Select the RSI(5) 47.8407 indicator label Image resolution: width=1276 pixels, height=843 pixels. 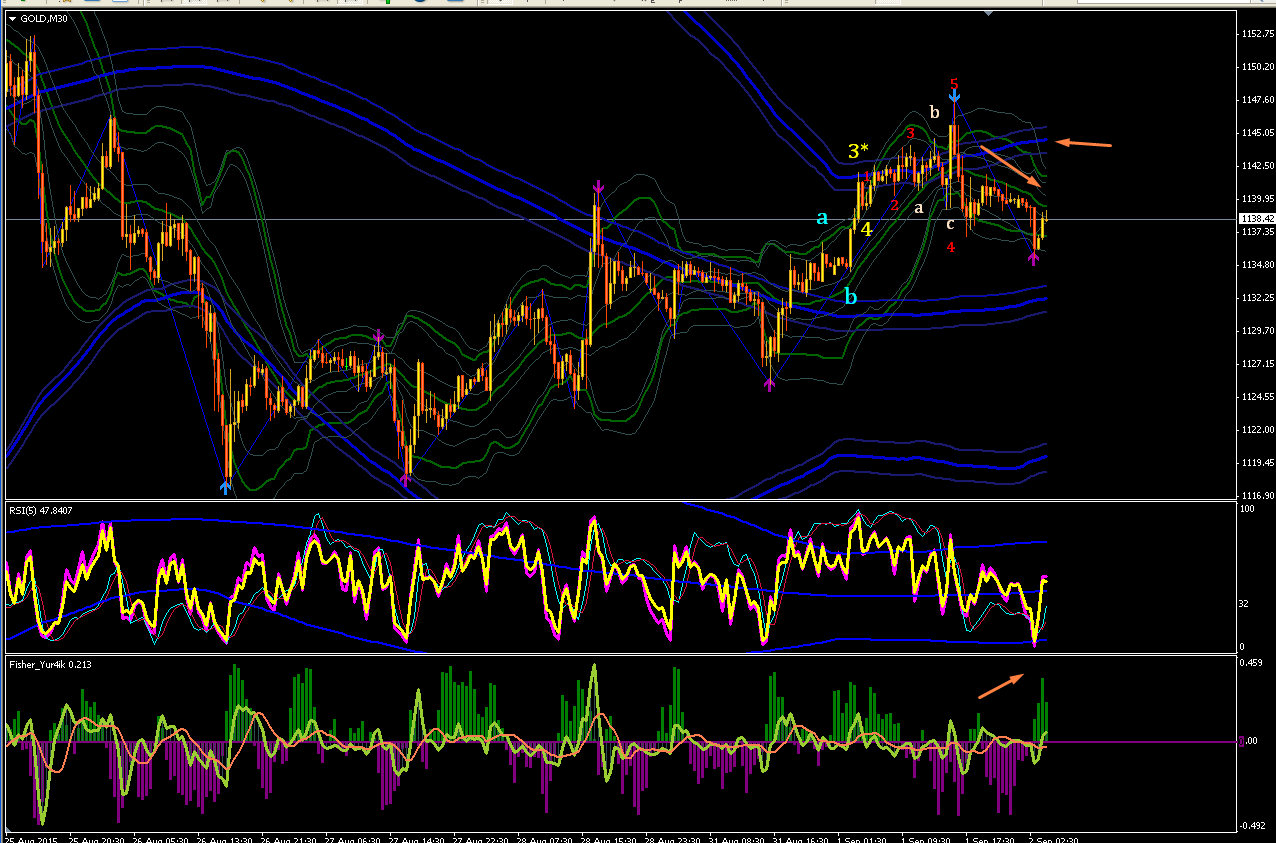click(41, 509)
